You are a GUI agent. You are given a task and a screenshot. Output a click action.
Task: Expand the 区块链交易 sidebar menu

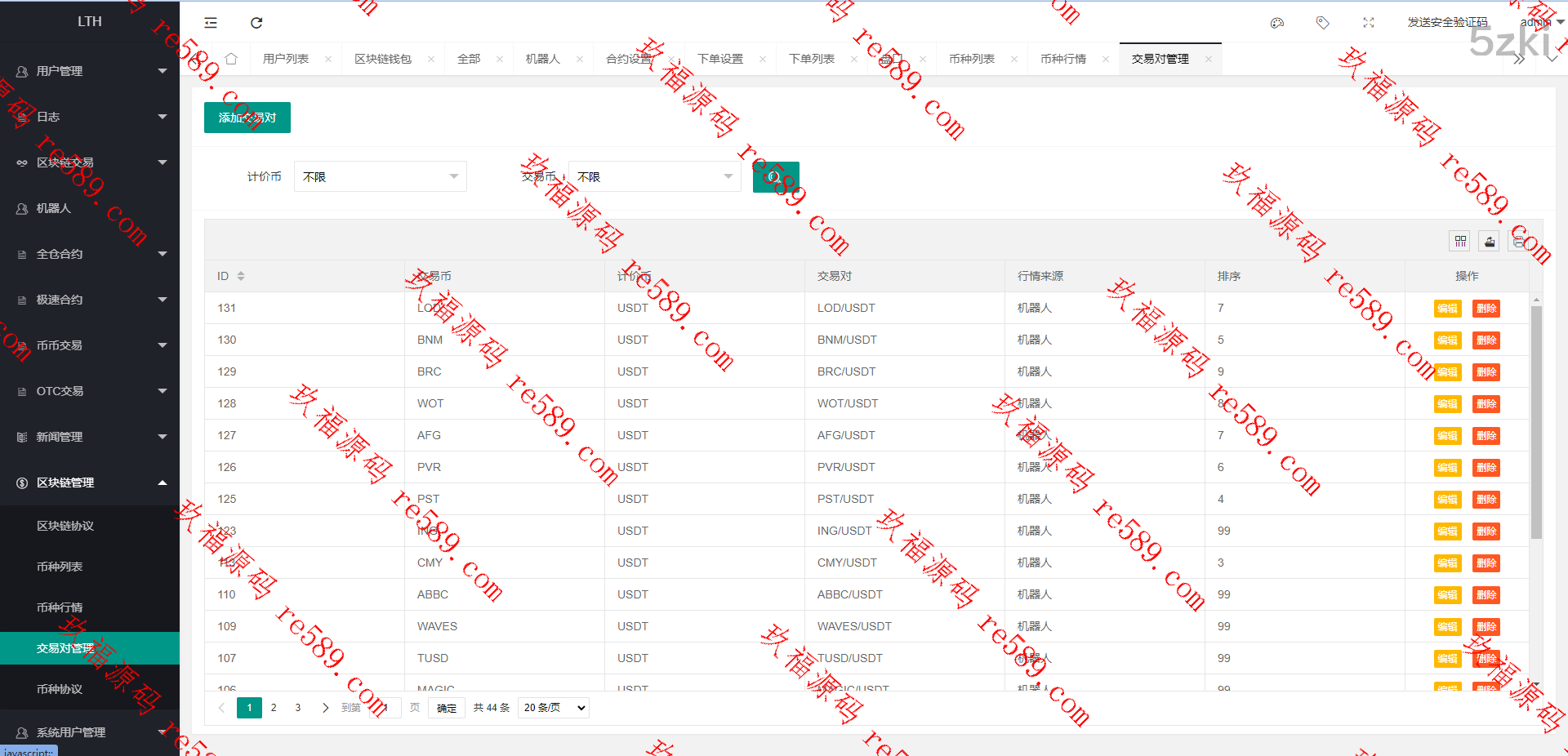click(90, 162)
